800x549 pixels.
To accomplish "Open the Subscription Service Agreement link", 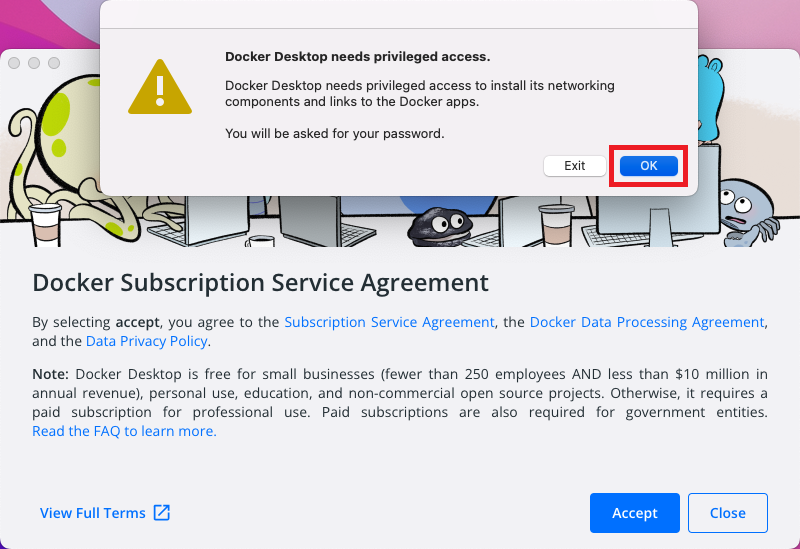I will pyautogui.click(x=389, y=322).
